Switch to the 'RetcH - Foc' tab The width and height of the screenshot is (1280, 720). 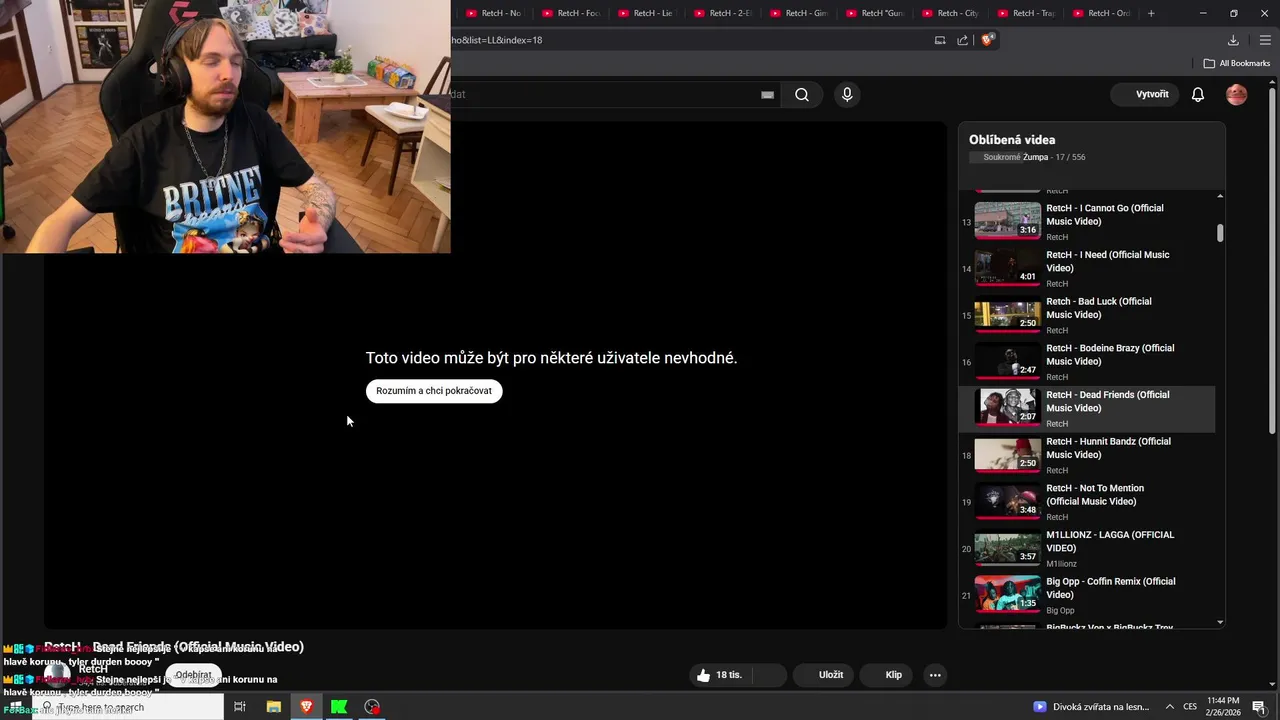(x=571, y=13)
